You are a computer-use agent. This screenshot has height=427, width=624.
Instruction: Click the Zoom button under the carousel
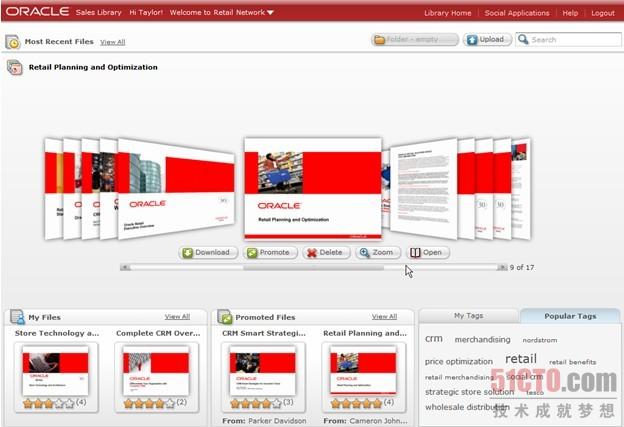[378, 252]
